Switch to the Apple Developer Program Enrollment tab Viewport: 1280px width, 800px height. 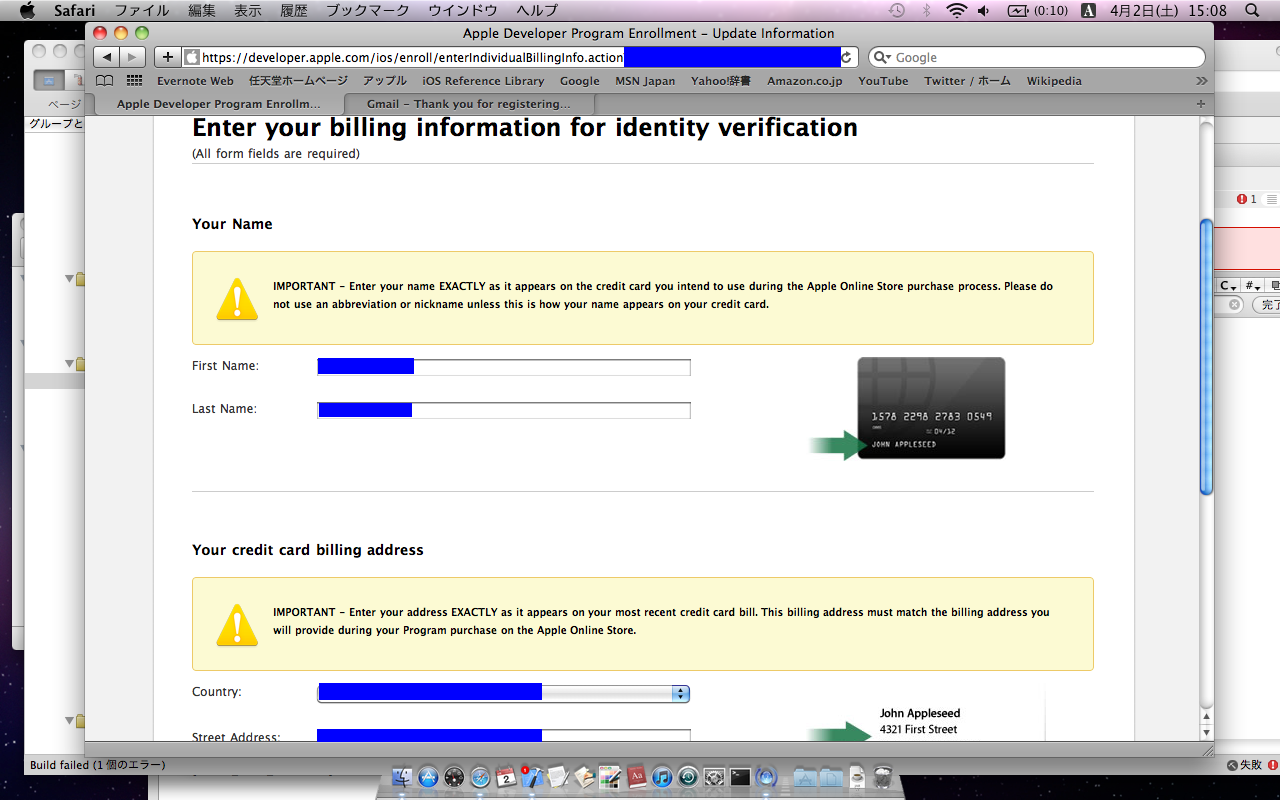pyautogui.click(x=219, y=104)
